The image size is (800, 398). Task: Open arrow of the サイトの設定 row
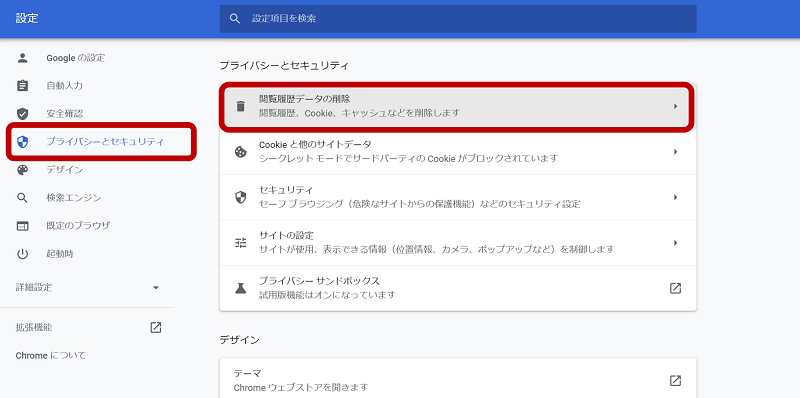click(x=675, y=242)
